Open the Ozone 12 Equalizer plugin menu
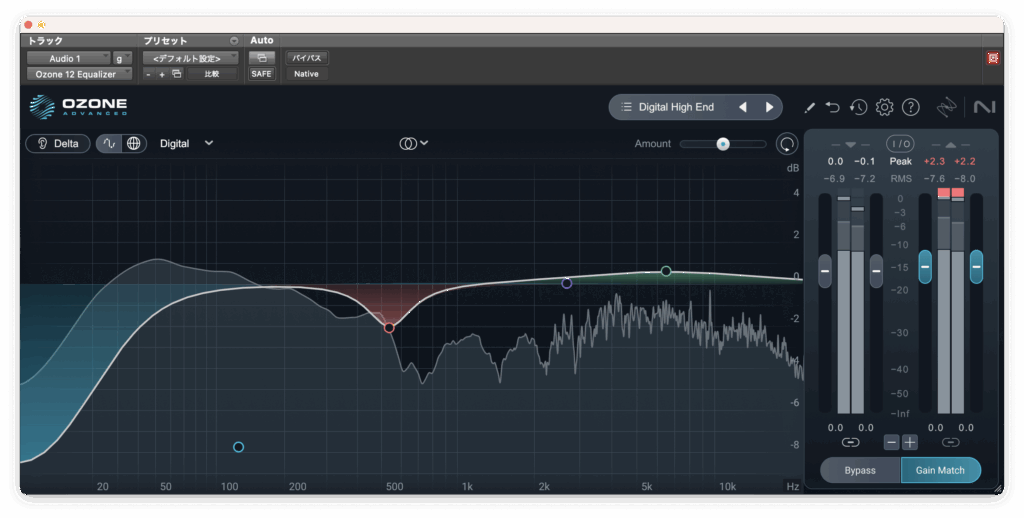The image size is (1024, 518). (78, 74)
